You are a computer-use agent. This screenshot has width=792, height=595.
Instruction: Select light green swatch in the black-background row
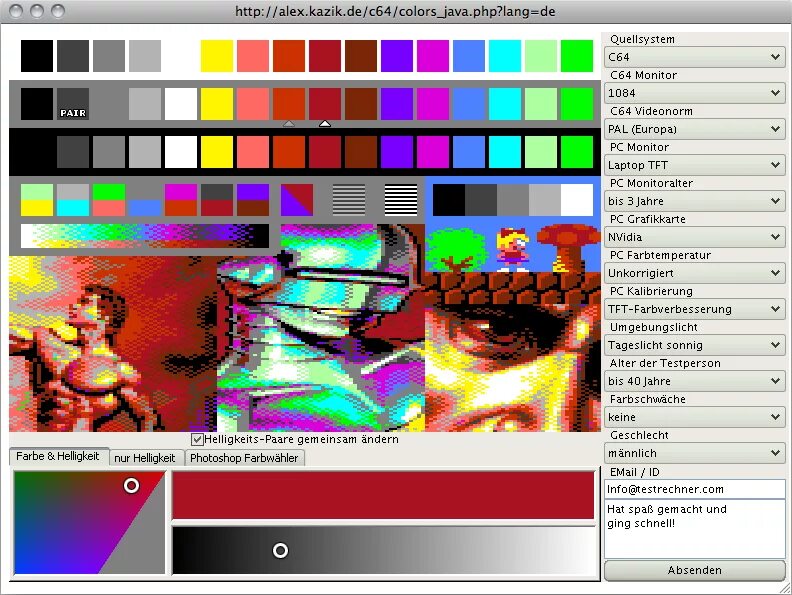541,152
